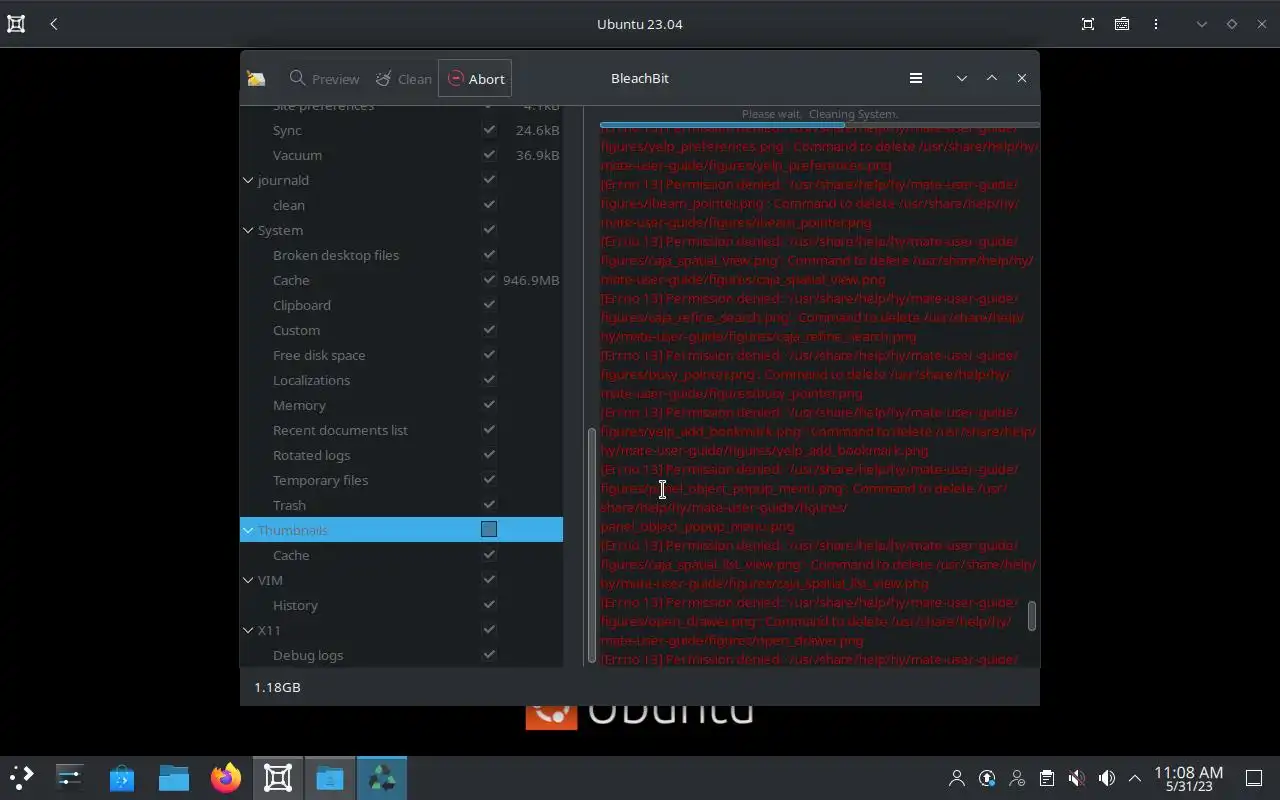Toggle the Clipboard checkbox
Viewport: 1280px width, 800px height.
tap(489, 305)
